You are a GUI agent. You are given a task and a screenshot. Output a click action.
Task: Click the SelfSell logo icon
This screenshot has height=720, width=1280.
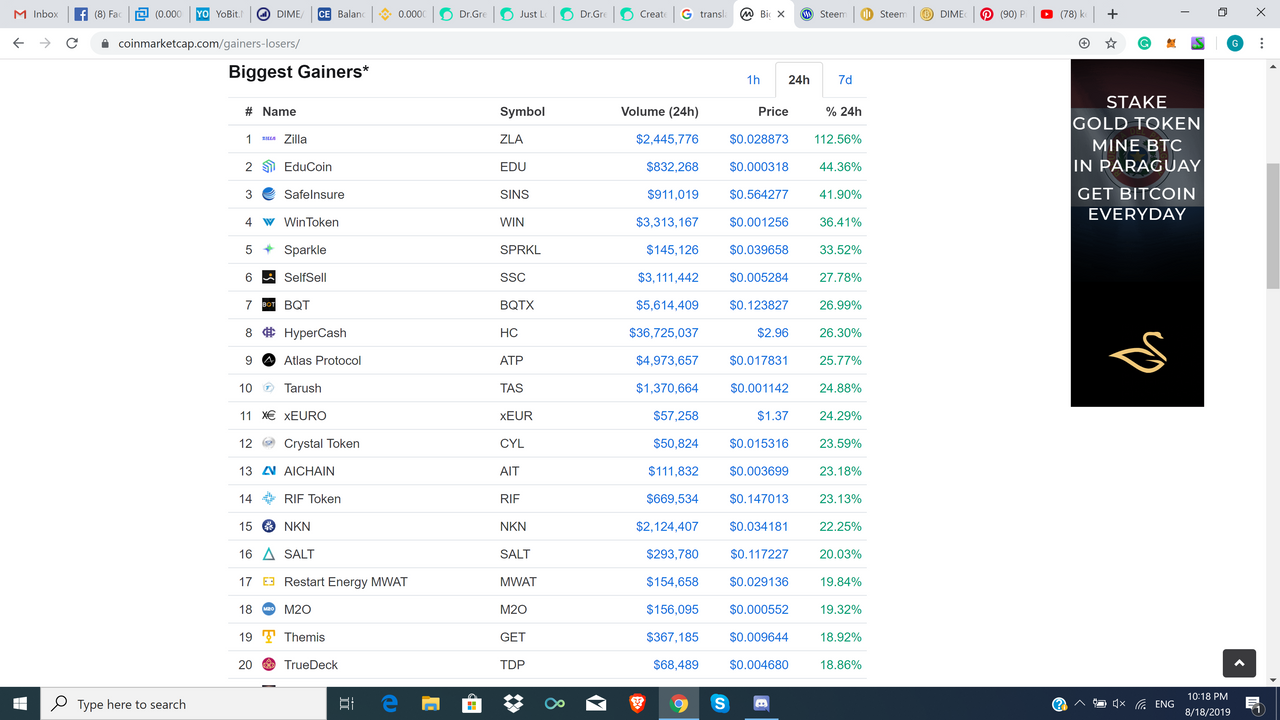[x=269, y=277]
